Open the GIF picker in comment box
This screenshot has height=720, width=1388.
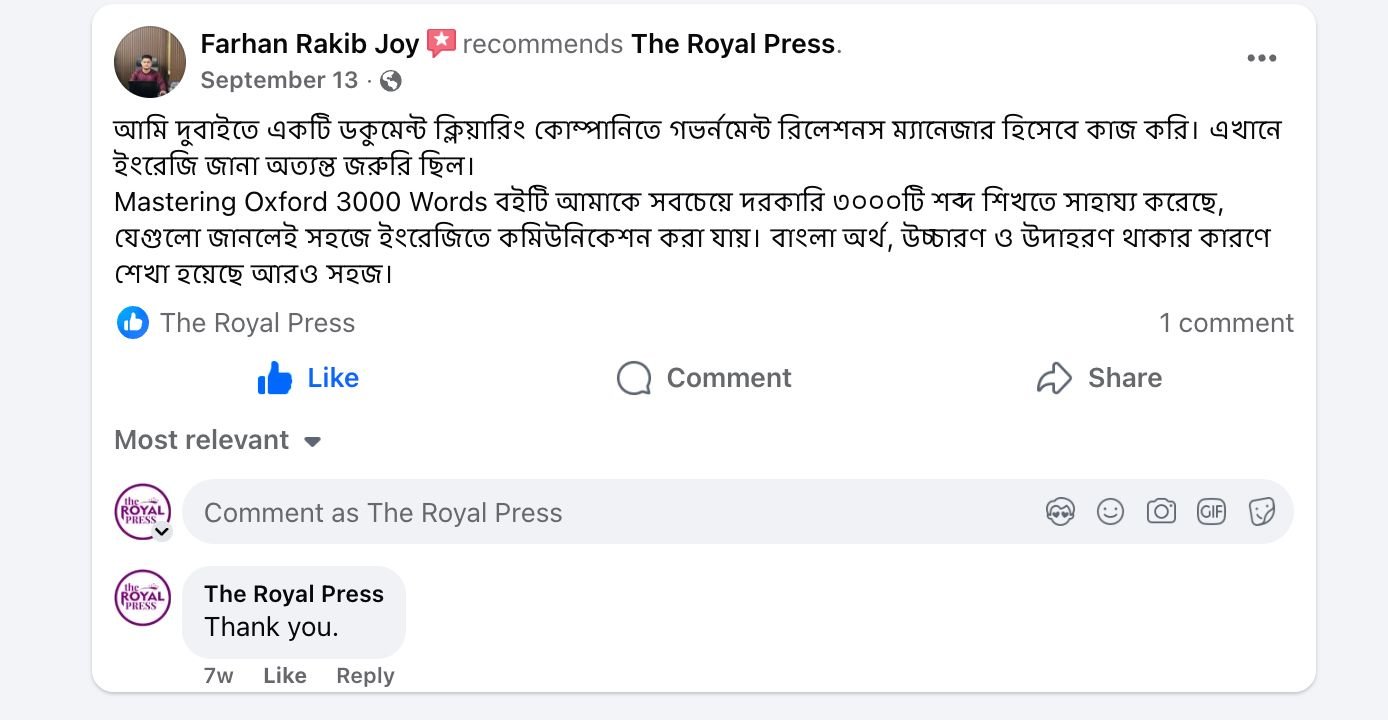[1211, 512]
